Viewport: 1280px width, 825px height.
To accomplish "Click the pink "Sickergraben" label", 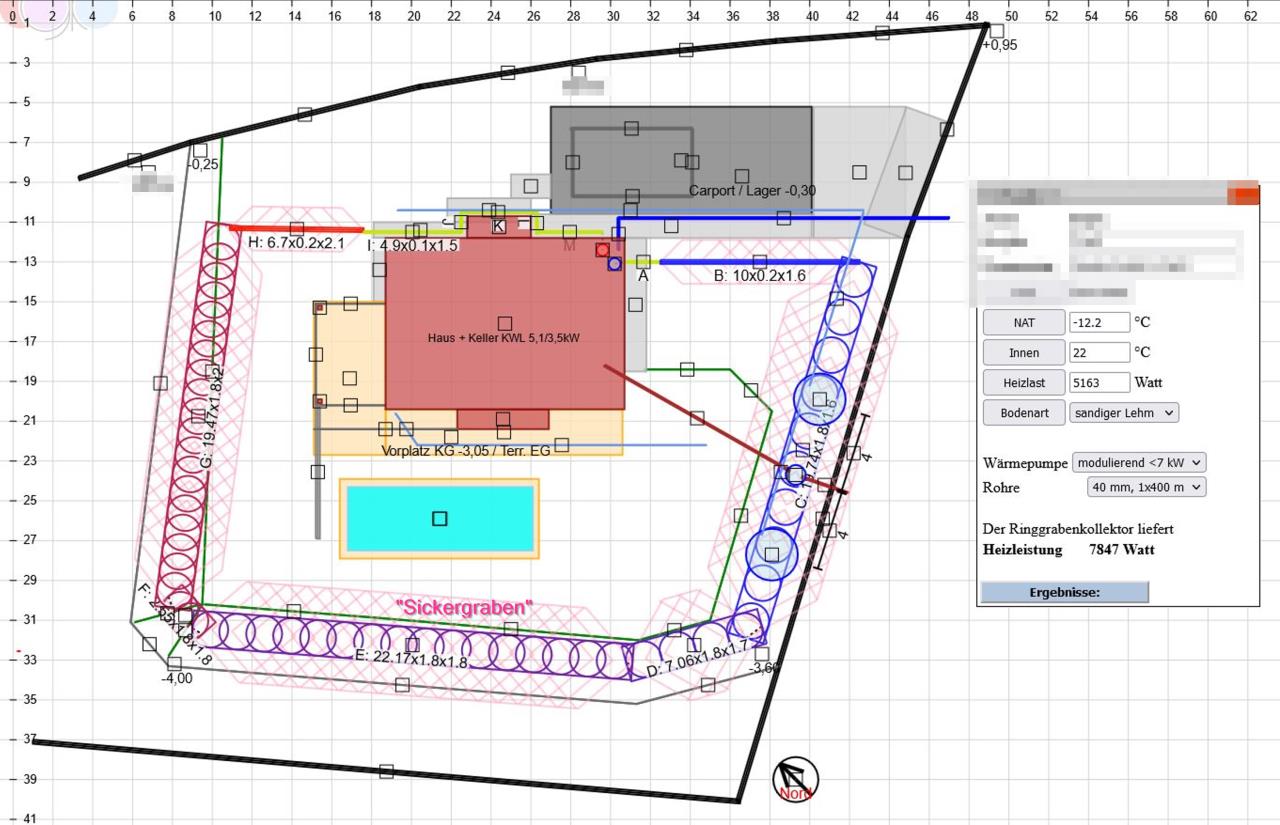I will coord(465,607).
